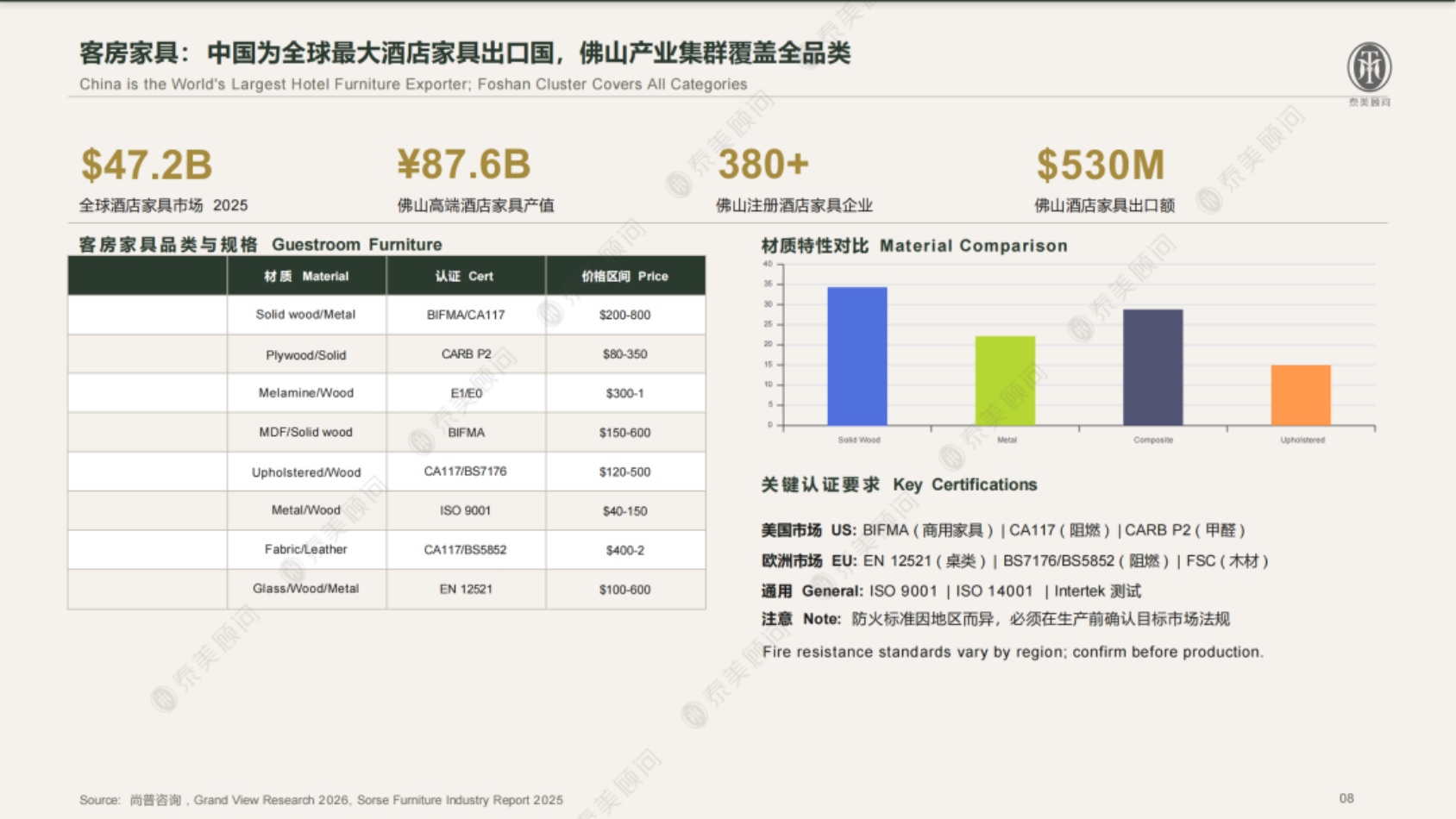Click the Guestroom Furniture section heading
The height and width of the screenshot is (819, 1456).
coord(260,245)
